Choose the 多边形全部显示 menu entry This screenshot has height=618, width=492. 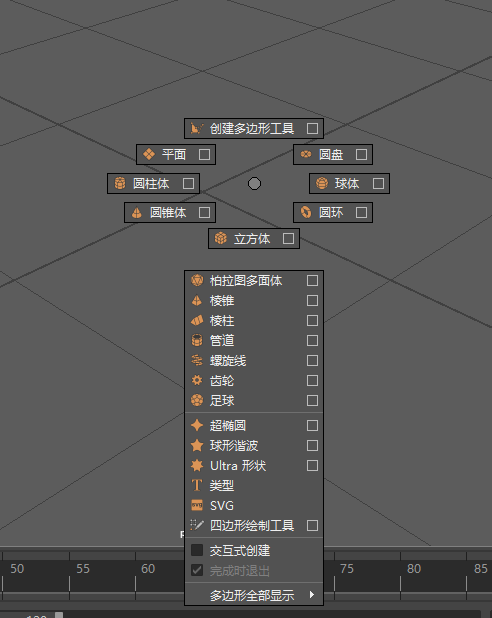(x=254, y=595)
